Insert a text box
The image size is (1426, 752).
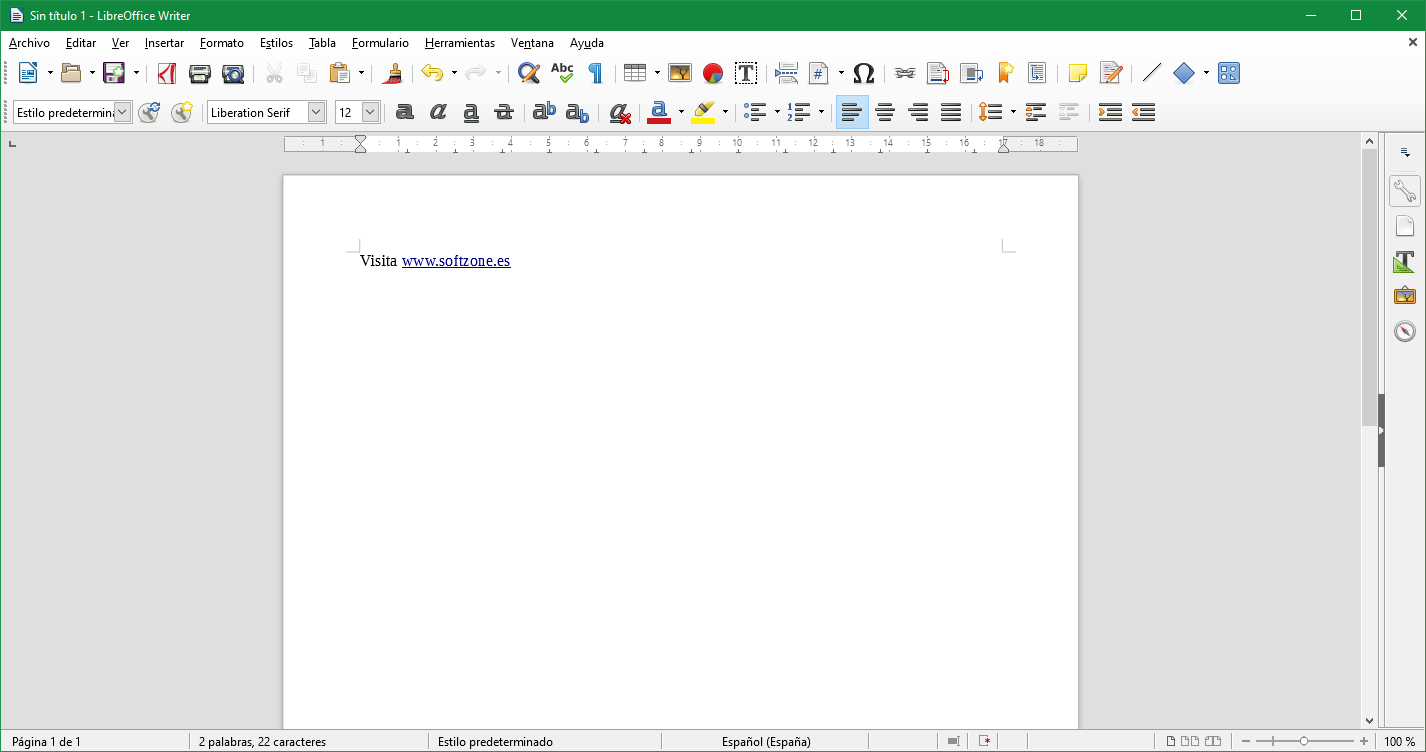coord(746,73)
